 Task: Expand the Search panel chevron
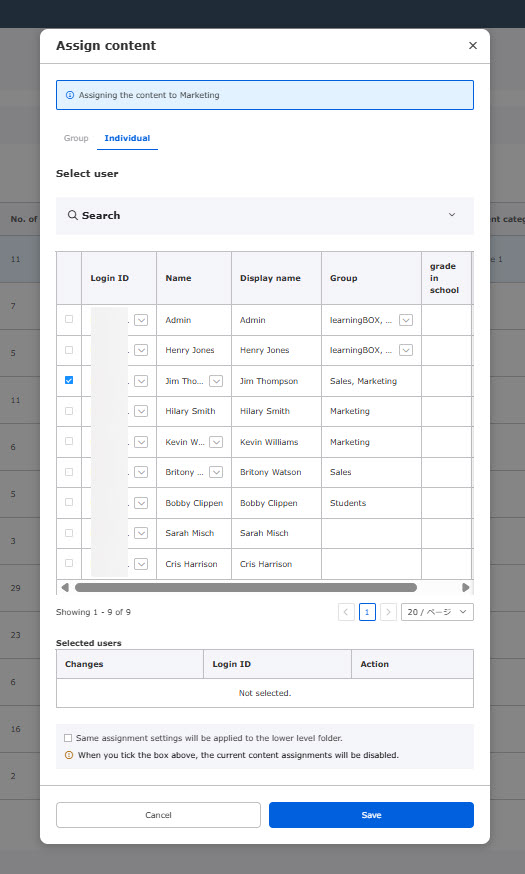point(452,215)
